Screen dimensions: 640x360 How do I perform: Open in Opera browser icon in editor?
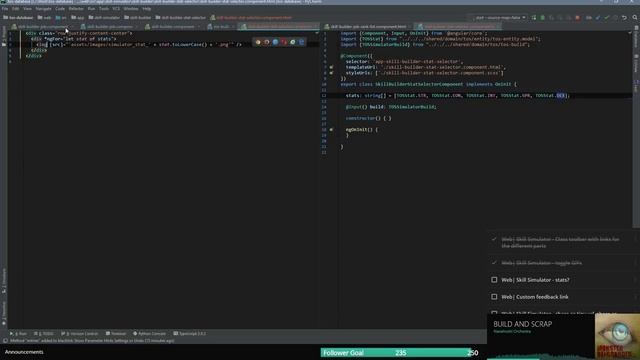pyautogui.click(x=284, y=42)
